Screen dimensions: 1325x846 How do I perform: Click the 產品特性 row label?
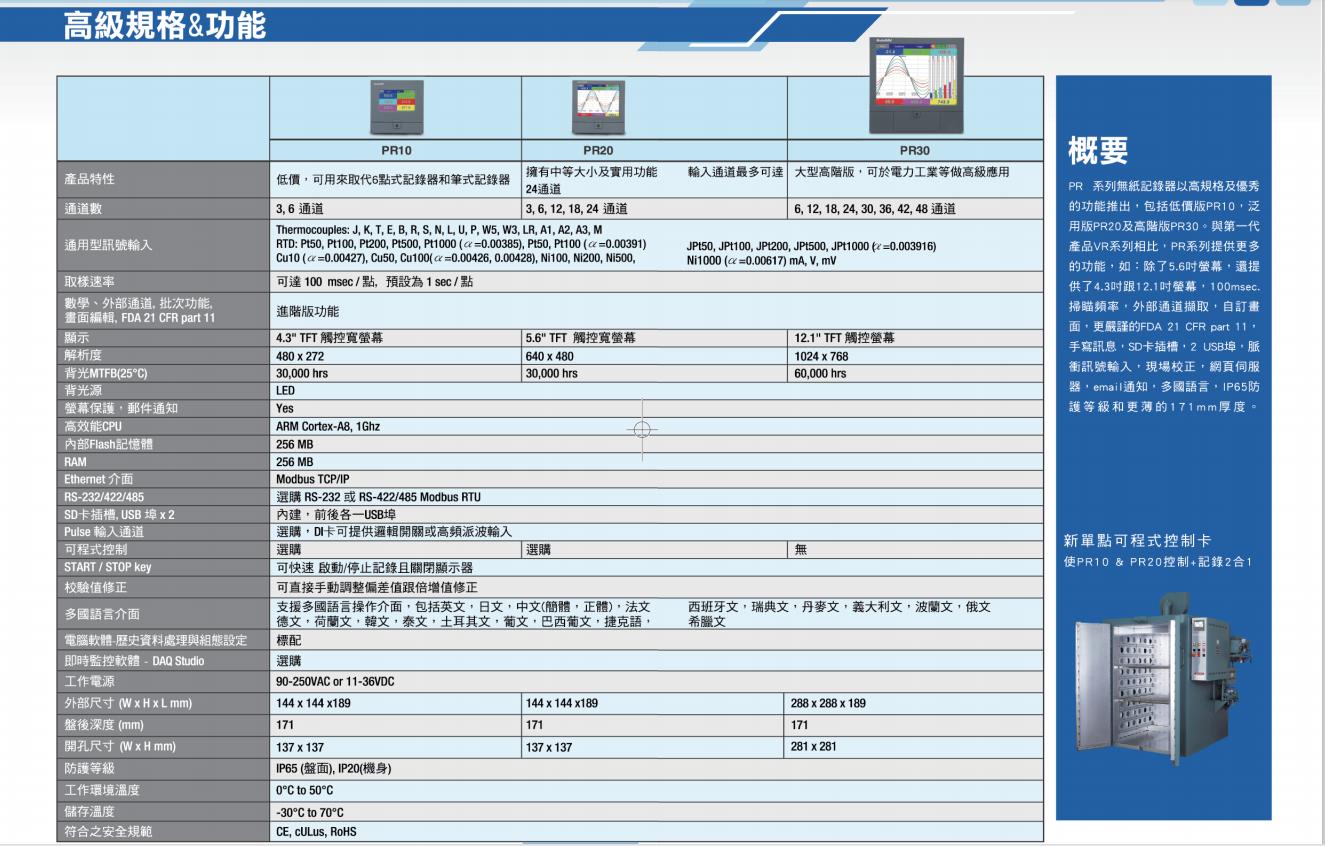(x=91, y=179)
